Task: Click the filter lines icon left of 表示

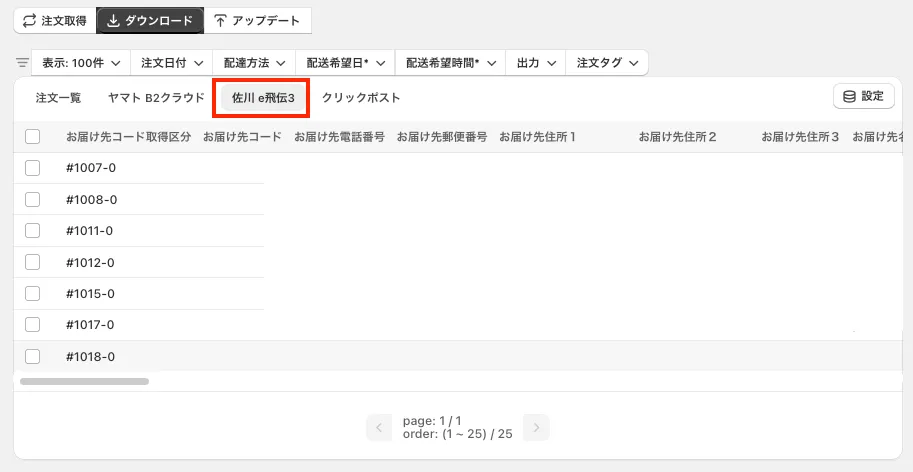Action: point(22,62)
